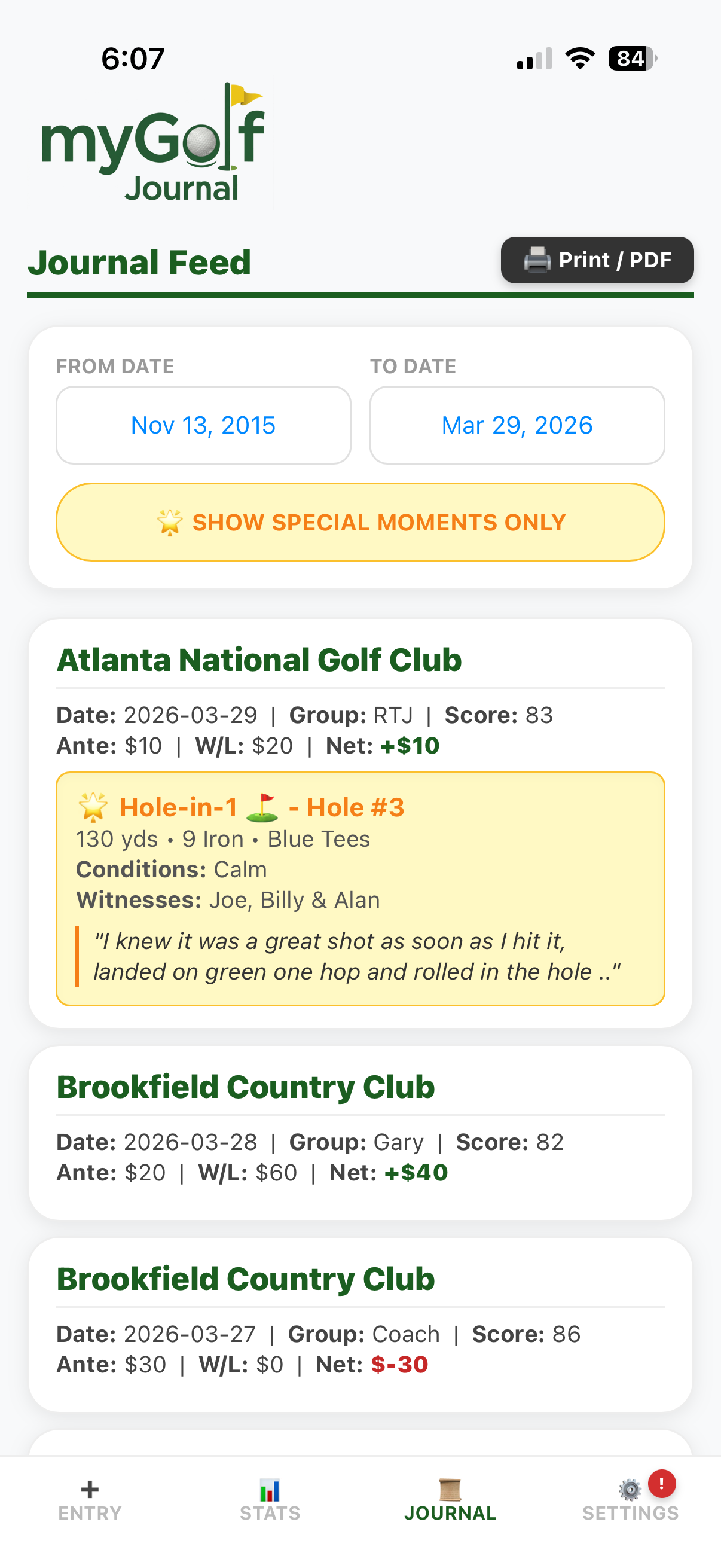
Task: Open the Entry tab plus icon
Action: tap(90, 1489)
